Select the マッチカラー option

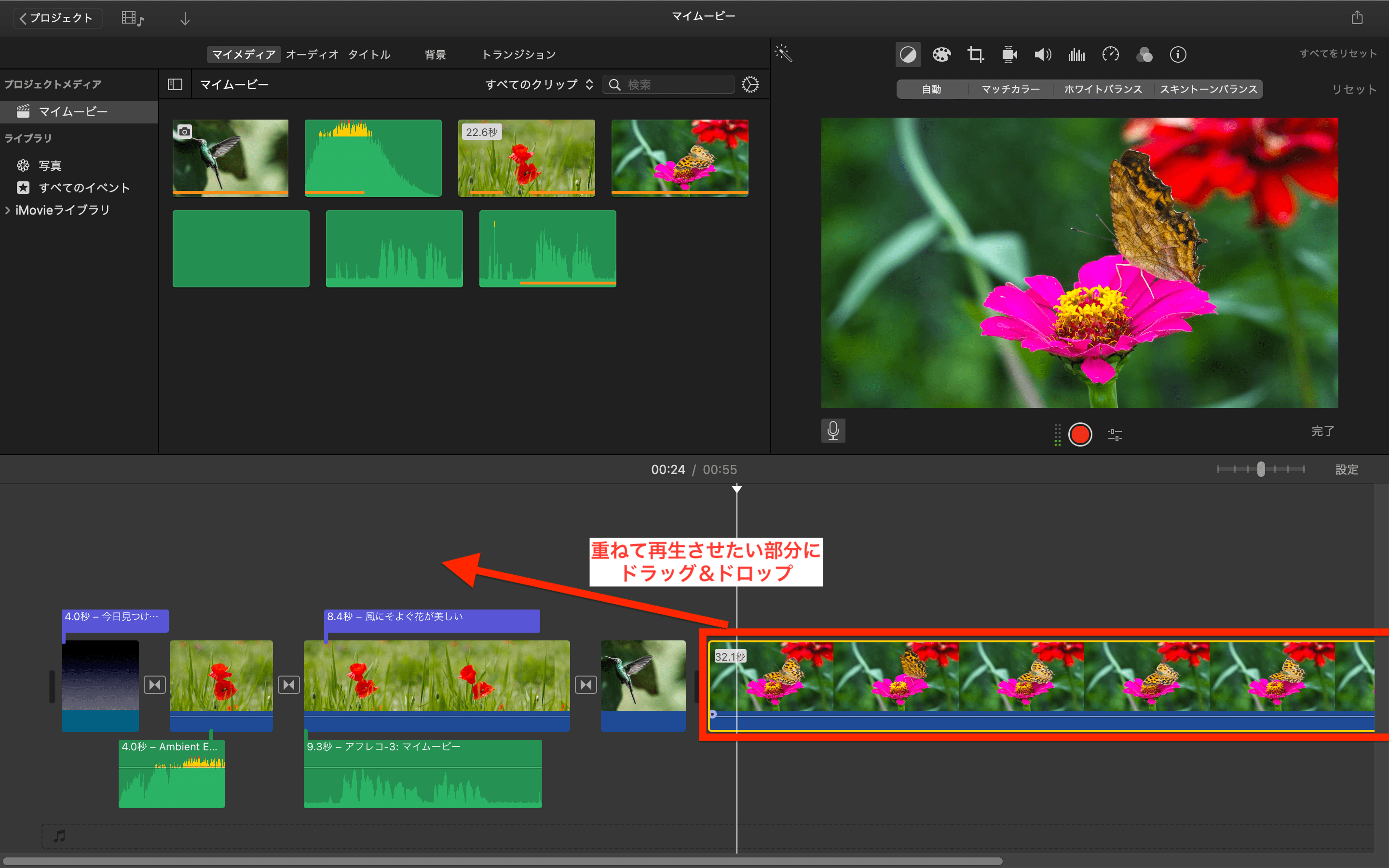click(1010, 89)
